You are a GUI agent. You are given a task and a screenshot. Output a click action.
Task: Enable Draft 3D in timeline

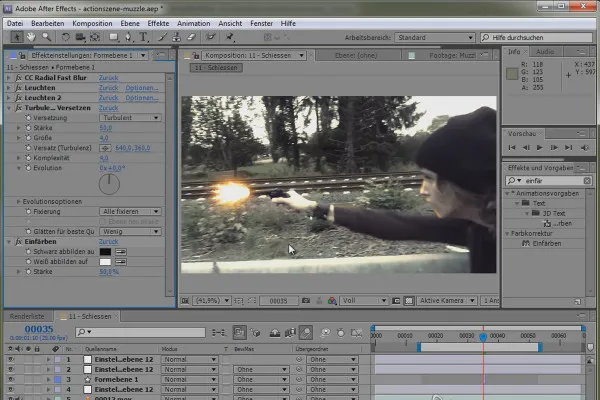pyautogui.click(x=255, y=333)
